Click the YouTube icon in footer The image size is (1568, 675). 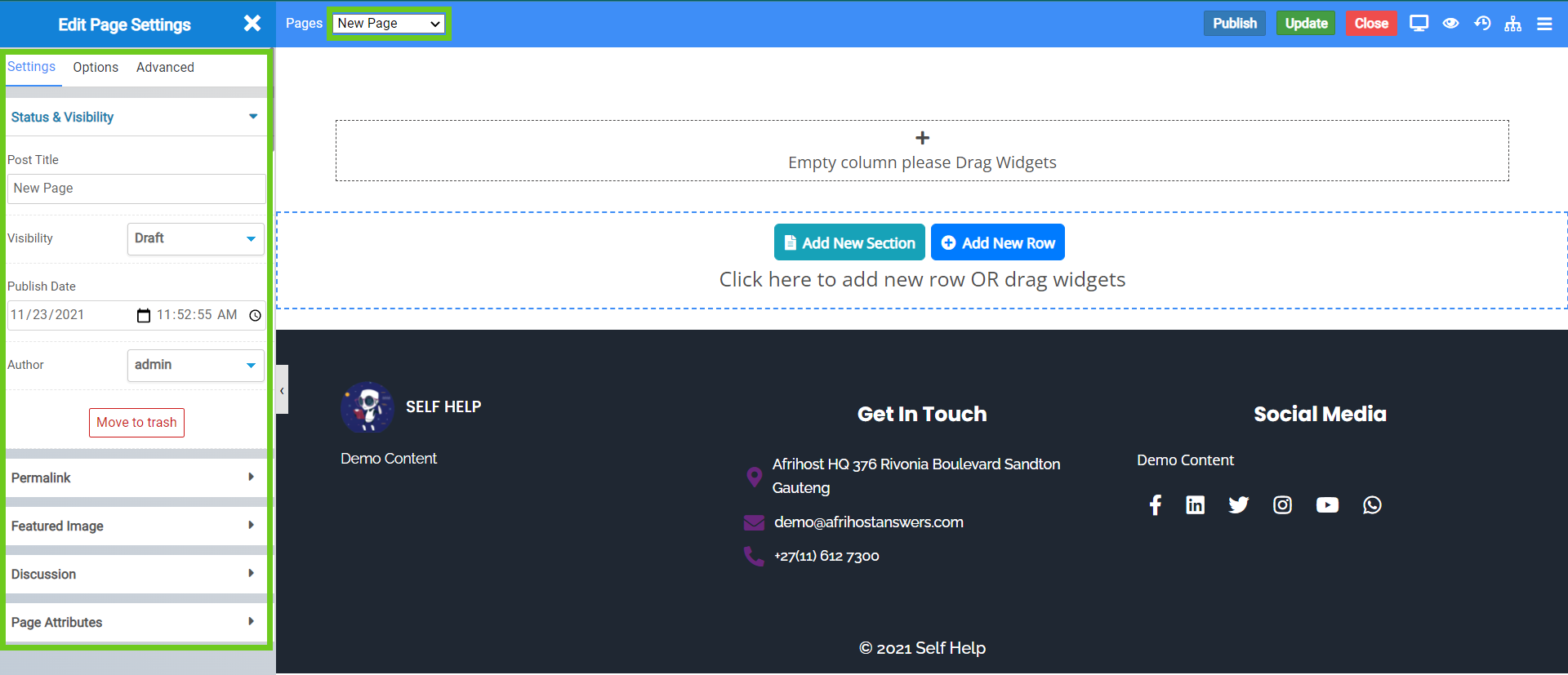1327,505
